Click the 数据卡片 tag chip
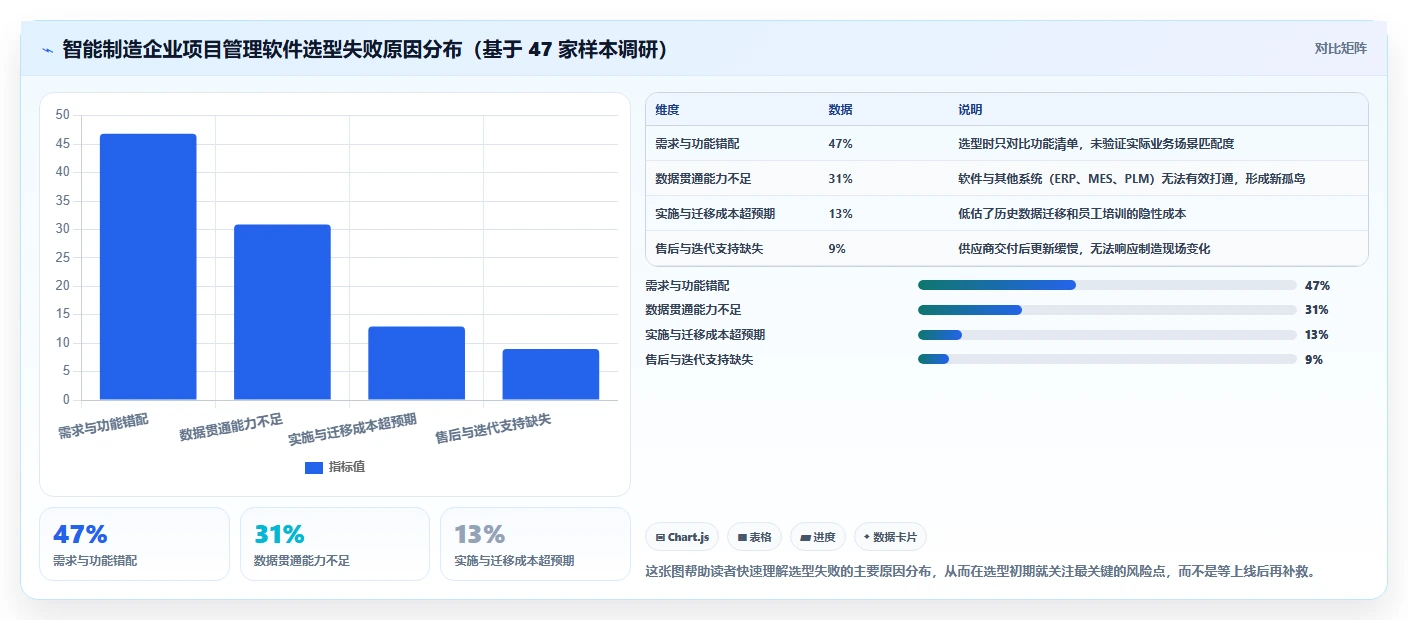 (890, 537)
